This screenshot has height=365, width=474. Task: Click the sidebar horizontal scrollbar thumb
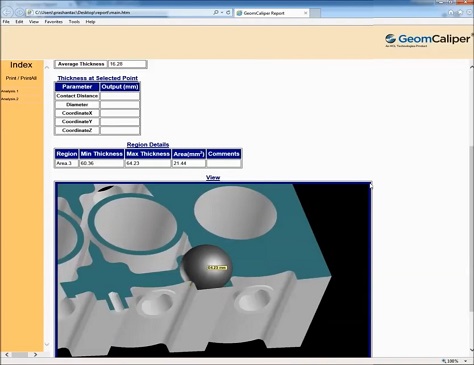20,355
